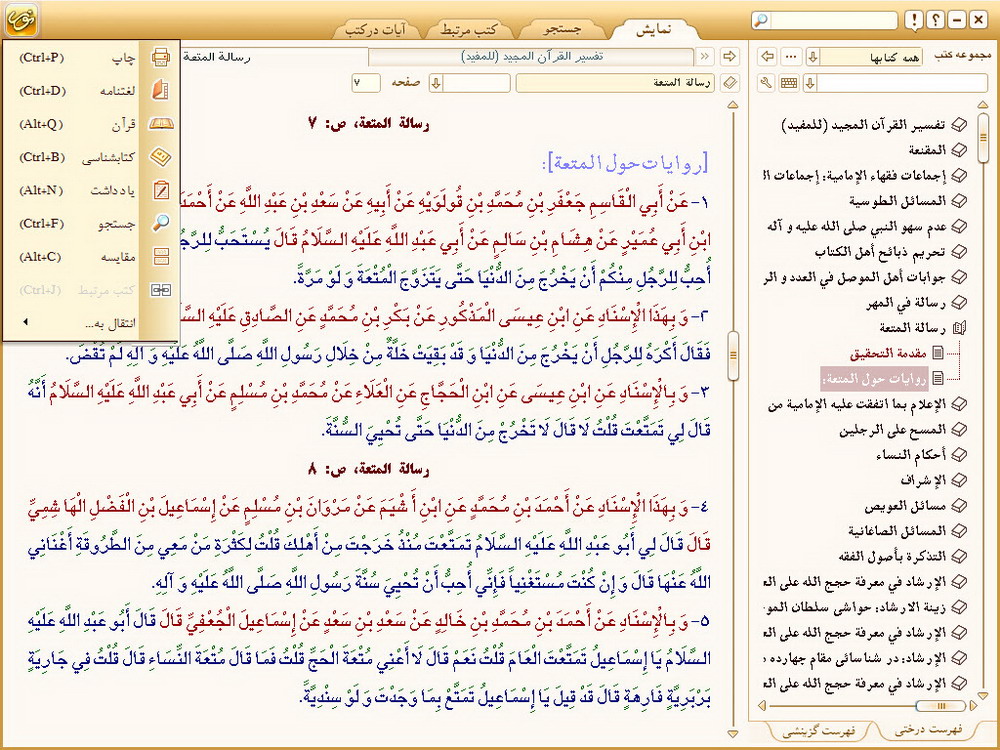Click the wrench settings icon
This screenshot has height=750, width=1000.
(767, 83)
